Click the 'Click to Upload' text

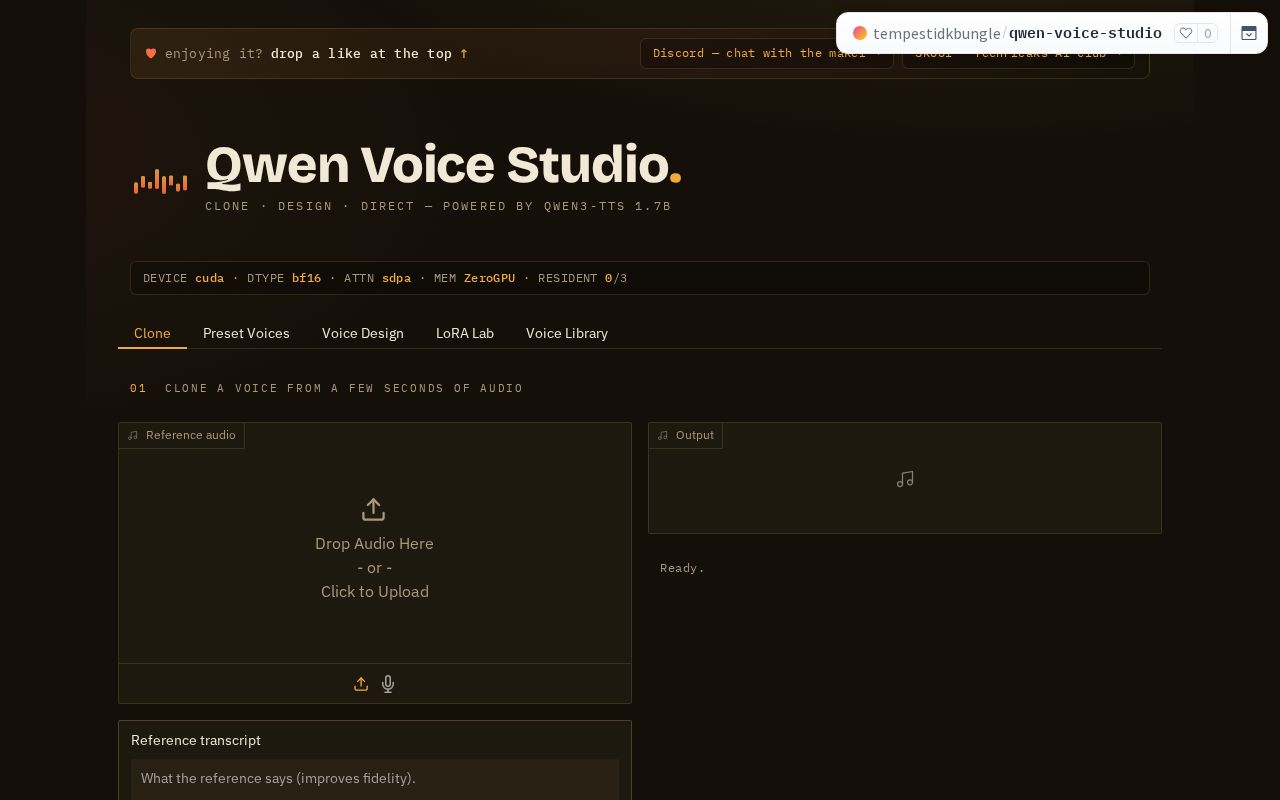(x=375, y=591)
